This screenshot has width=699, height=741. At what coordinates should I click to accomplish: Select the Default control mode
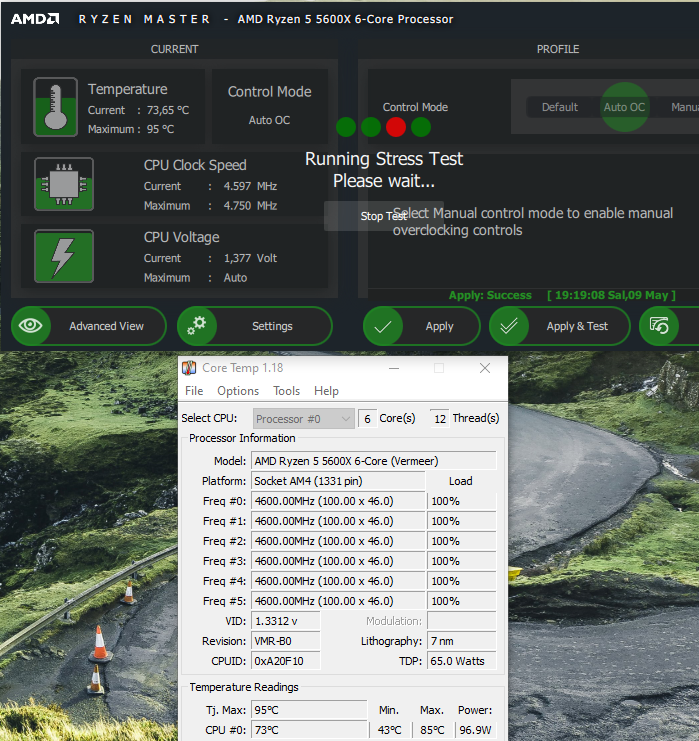560,107
